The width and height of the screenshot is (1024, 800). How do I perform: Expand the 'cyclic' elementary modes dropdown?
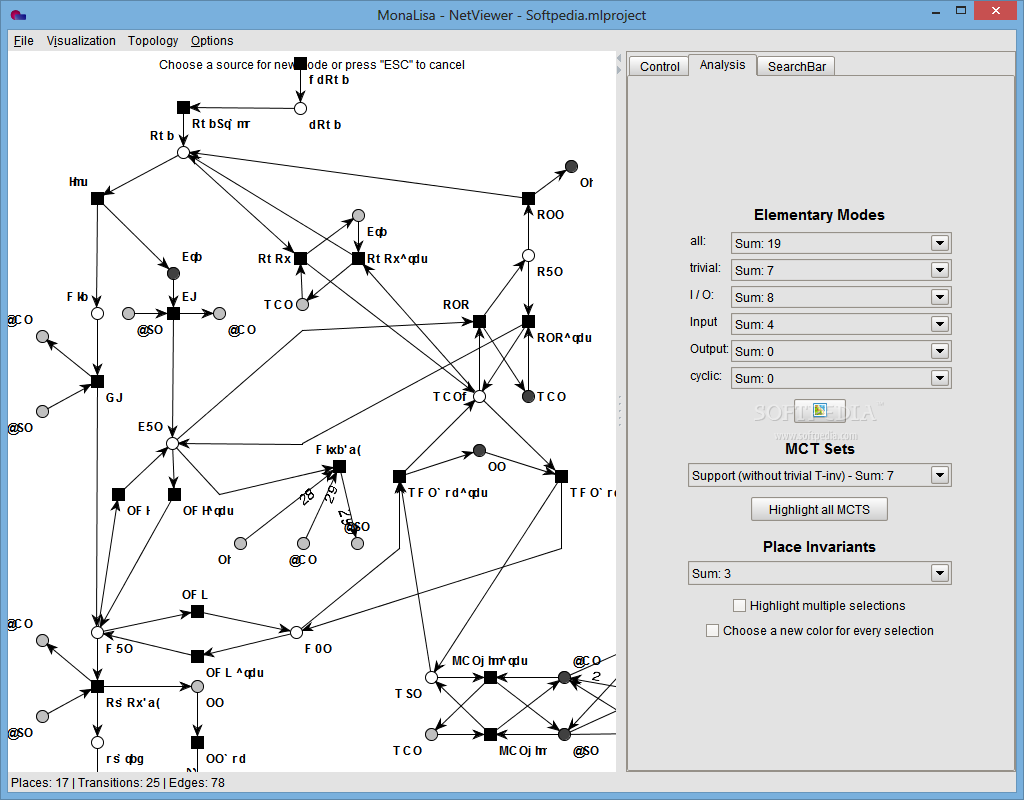pyautogui.click(x=940, y=378)
